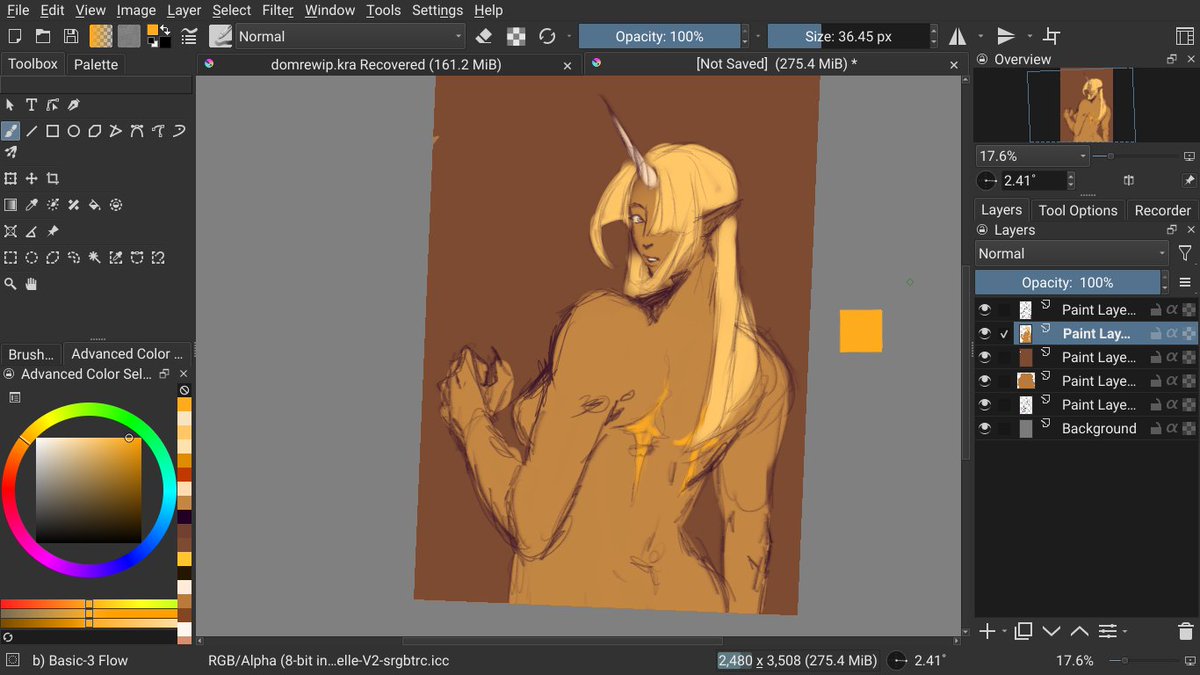
Task: Select the Move tool
Action: coord(32,179)
